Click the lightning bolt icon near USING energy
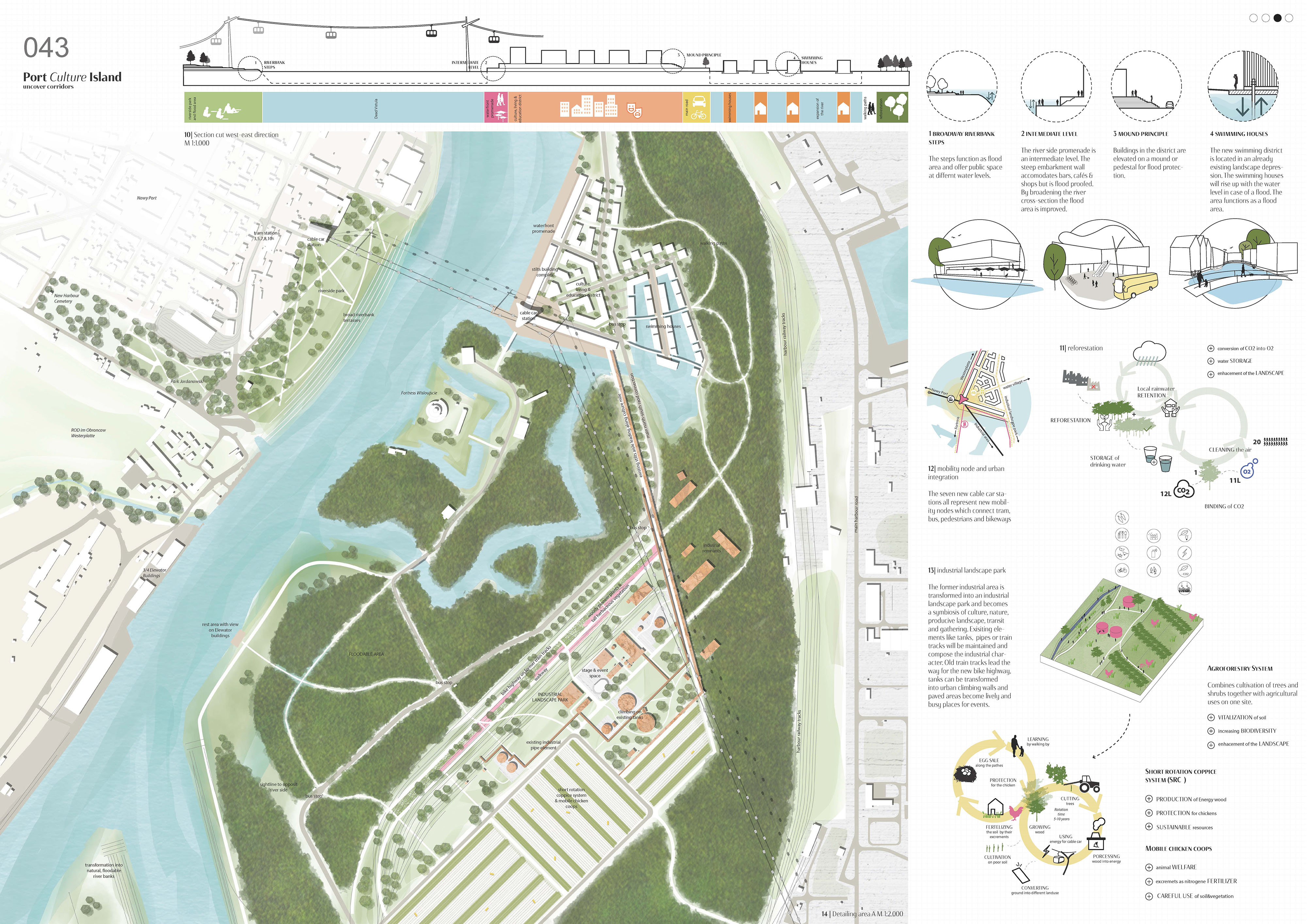1307x924 pixels. [x=1046, y=851]
